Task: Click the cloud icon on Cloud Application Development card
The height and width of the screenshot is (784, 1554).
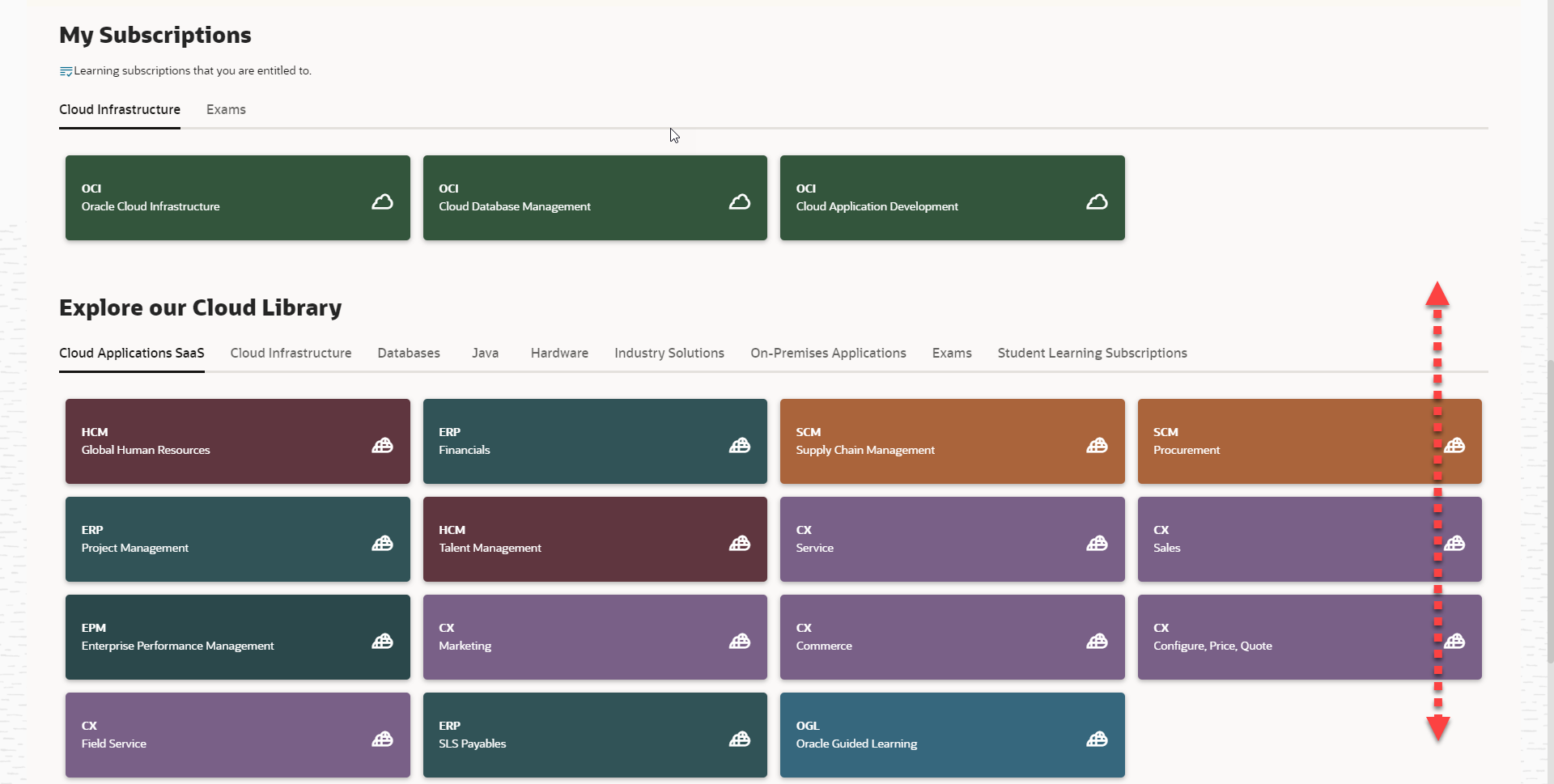Action: (1097, 201)
